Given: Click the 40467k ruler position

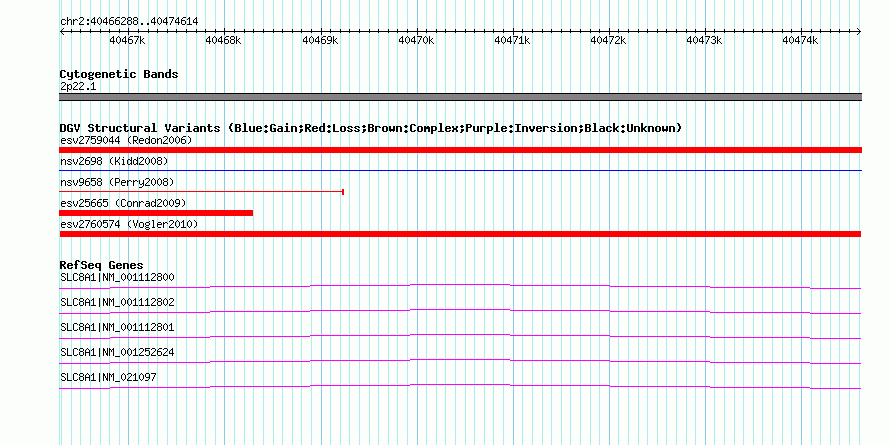Looking at the screenshot, I should [128, 40].
